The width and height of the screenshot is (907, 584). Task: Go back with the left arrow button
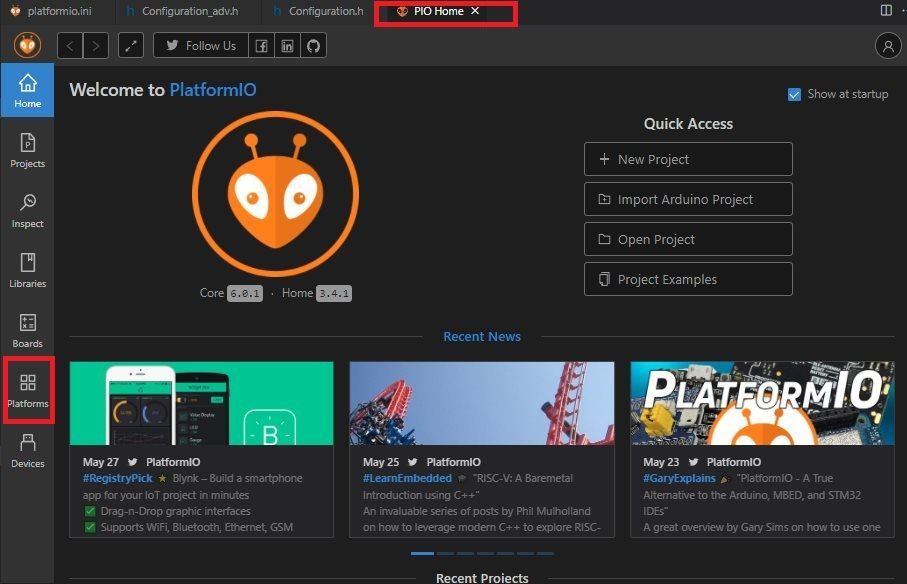click(x=70, y=46)
